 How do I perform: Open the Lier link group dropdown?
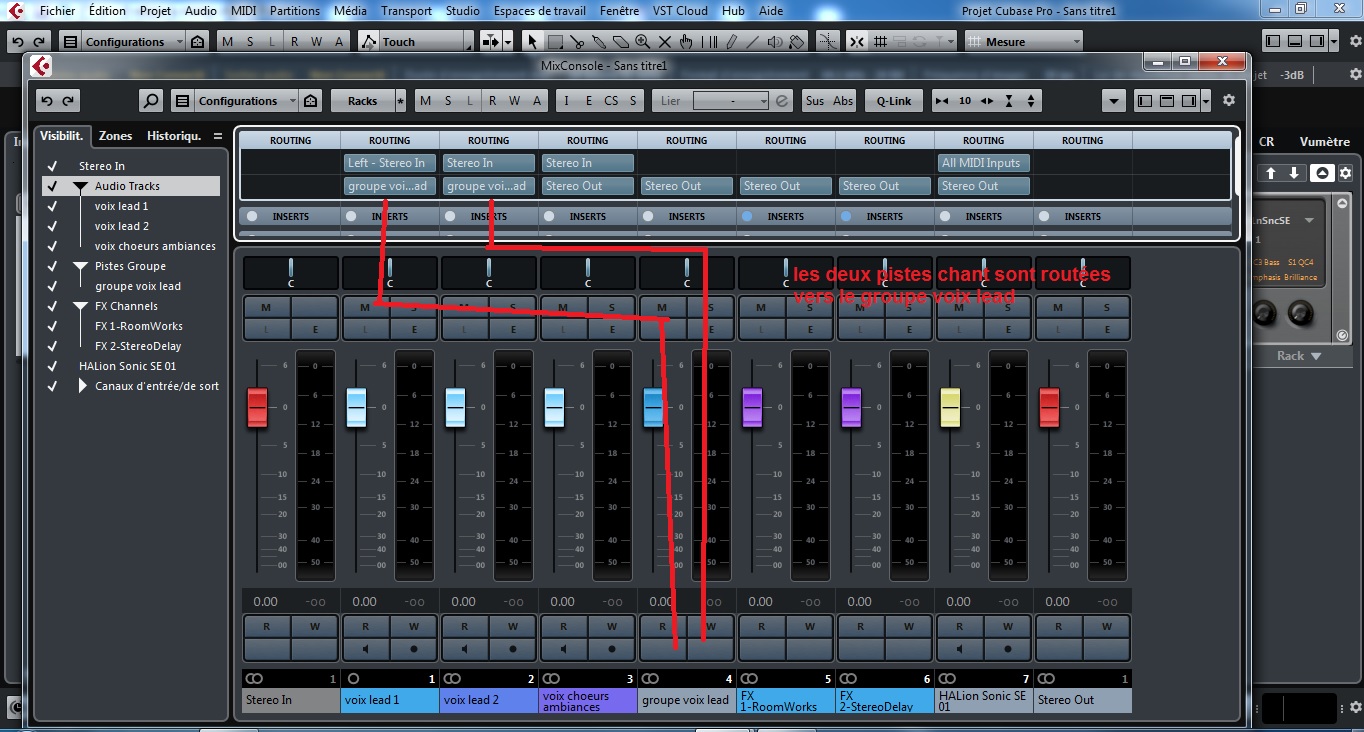[730, 101]
